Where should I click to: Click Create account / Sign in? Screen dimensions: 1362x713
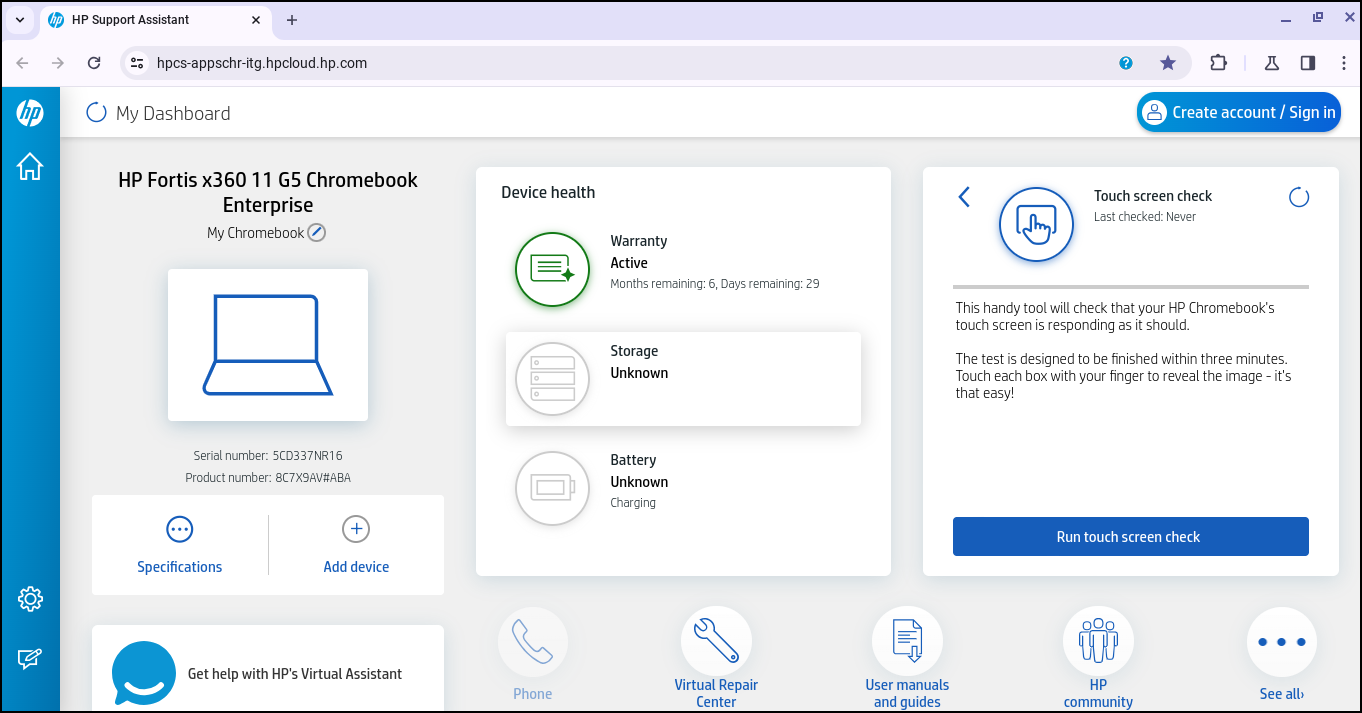coord(1239,112)
